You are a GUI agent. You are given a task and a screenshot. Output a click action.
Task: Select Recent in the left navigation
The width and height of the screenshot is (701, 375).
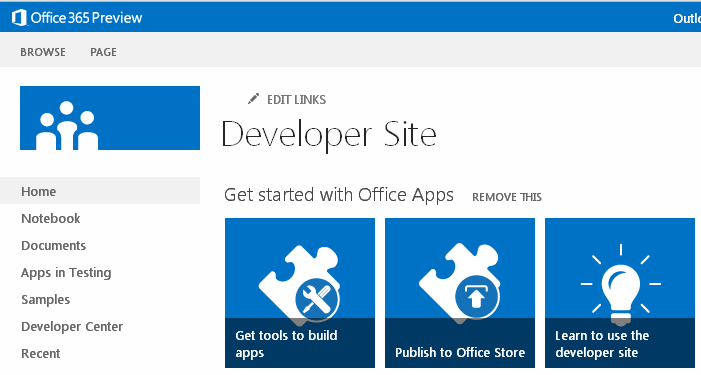click(41, 354)
